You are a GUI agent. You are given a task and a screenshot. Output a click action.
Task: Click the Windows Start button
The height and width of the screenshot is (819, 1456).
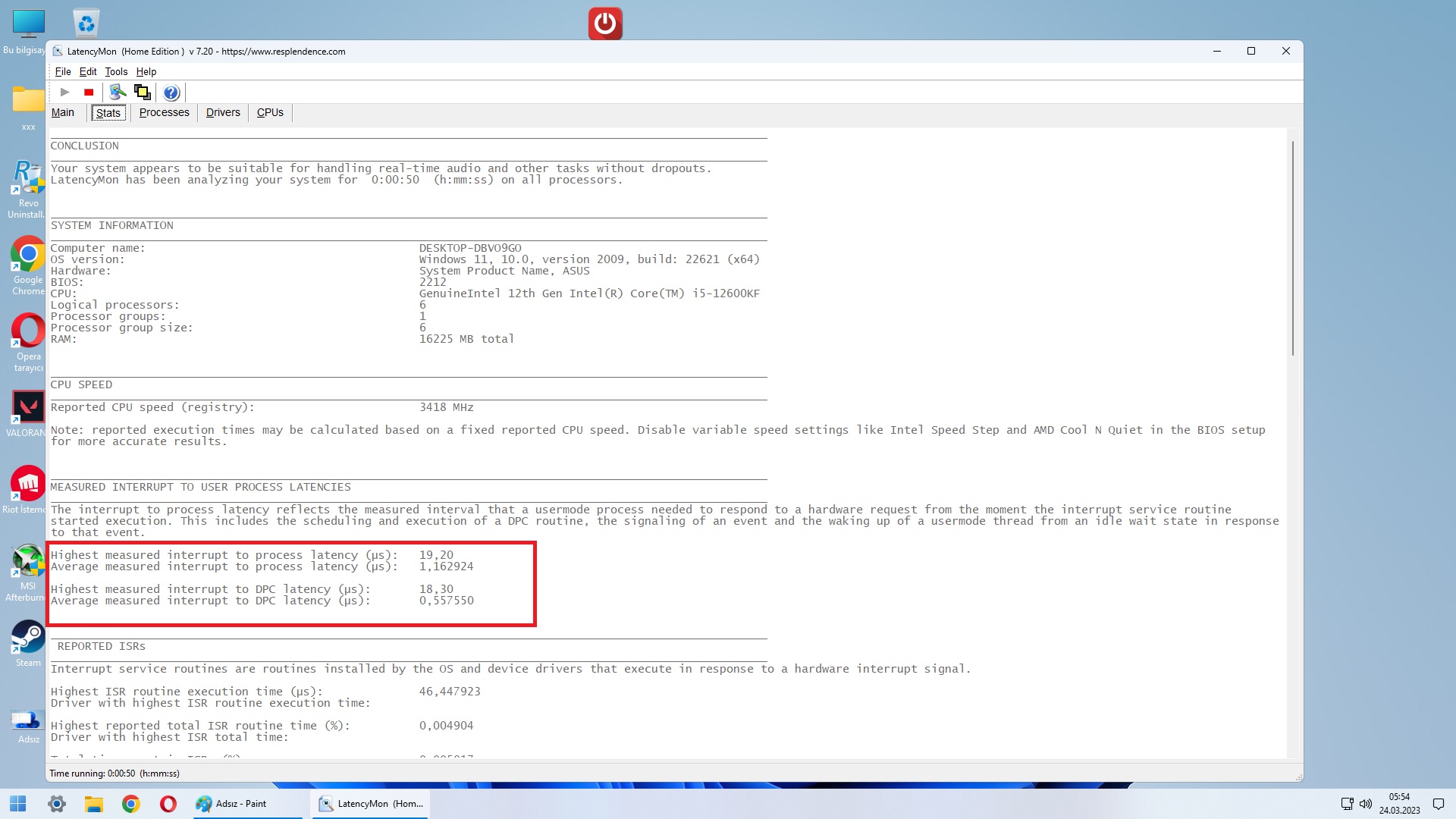18,804
